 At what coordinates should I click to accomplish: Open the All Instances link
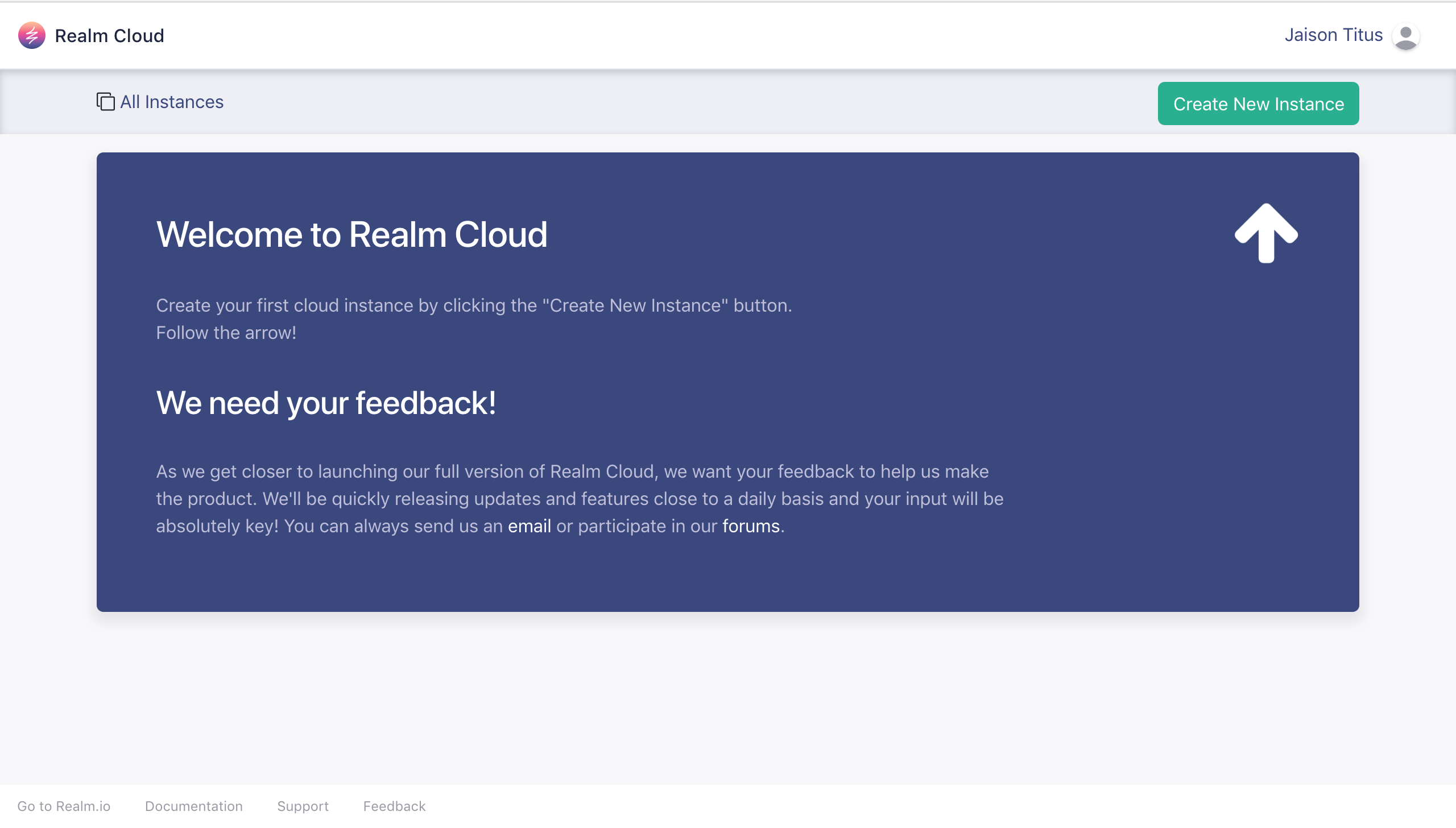(x=172, y=102)
